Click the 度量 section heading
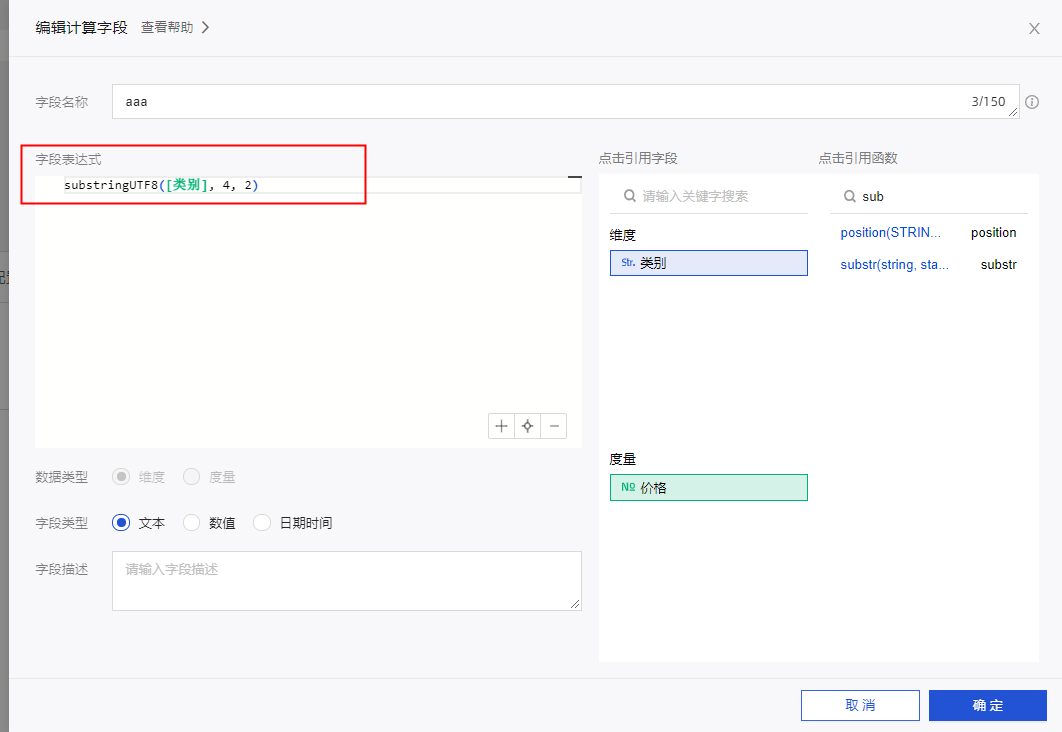 point(622,459)
